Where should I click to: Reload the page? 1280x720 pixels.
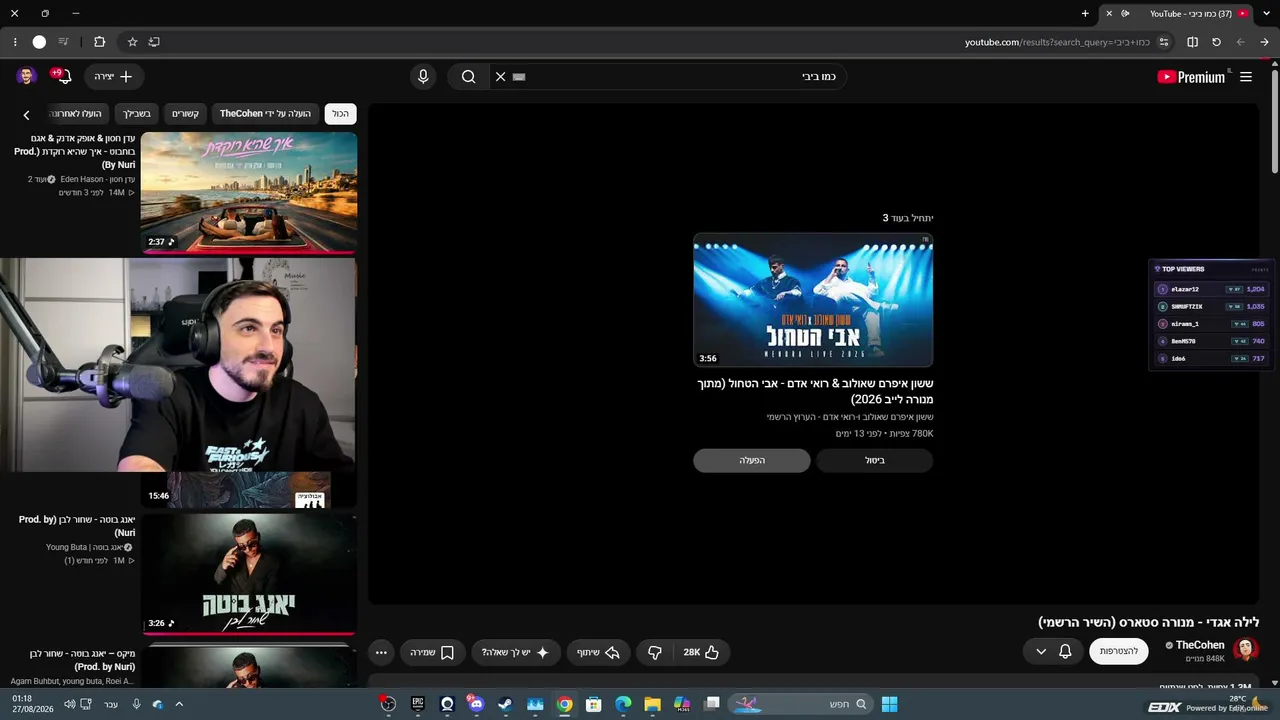(1217, 42)
